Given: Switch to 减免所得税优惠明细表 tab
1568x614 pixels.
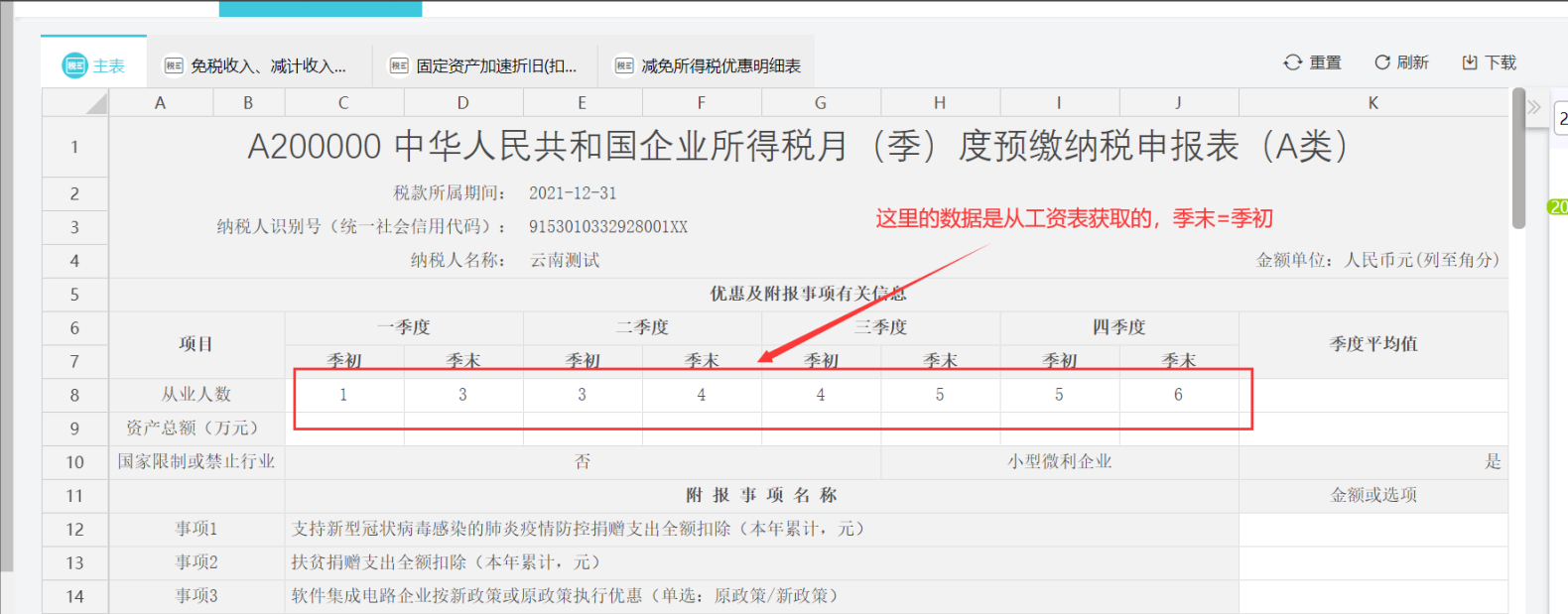Looking at the screenshot, I should point(720,65).
